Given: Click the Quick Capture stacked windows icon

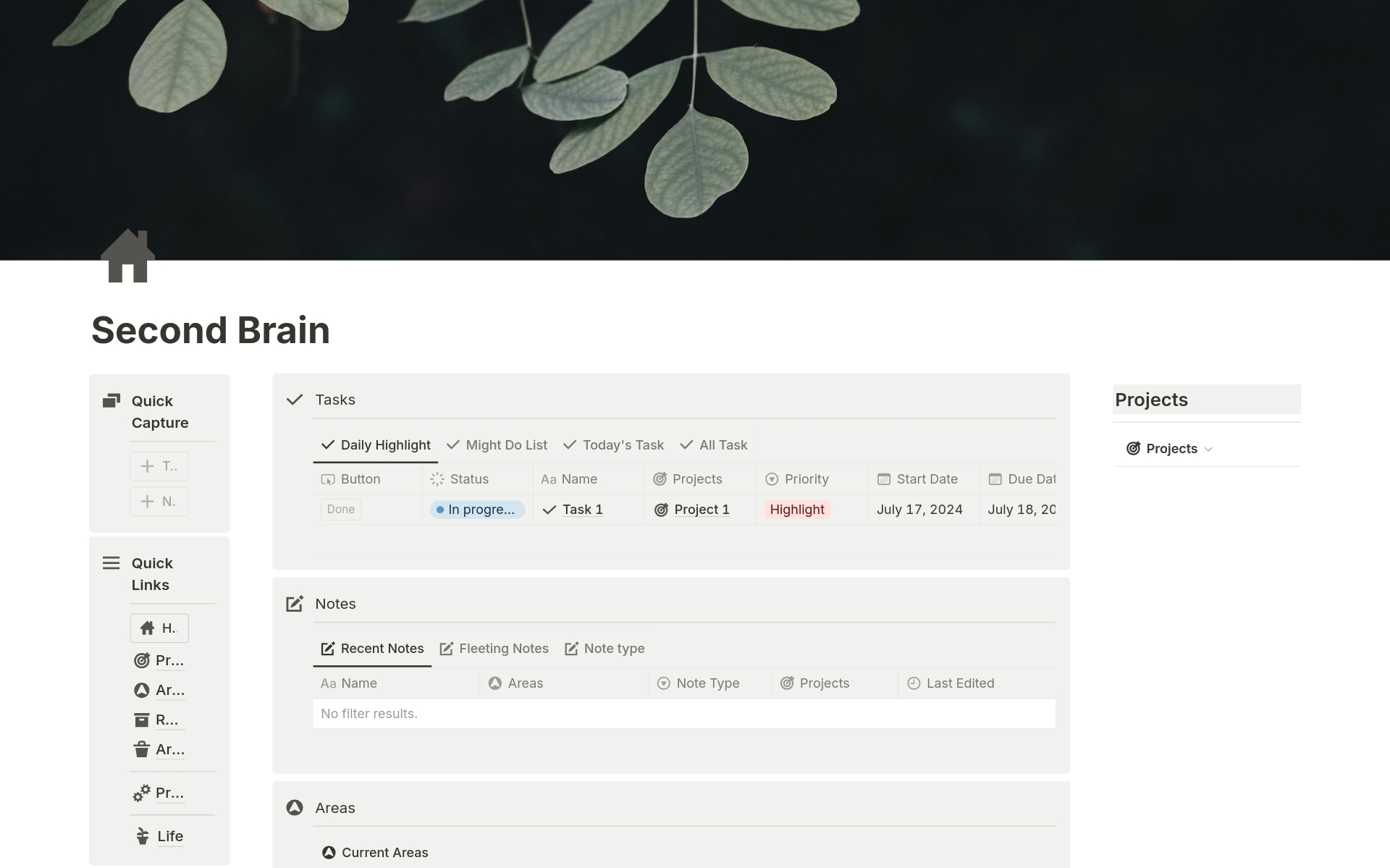Looking at the screenshot, I should tap(111, 400).
